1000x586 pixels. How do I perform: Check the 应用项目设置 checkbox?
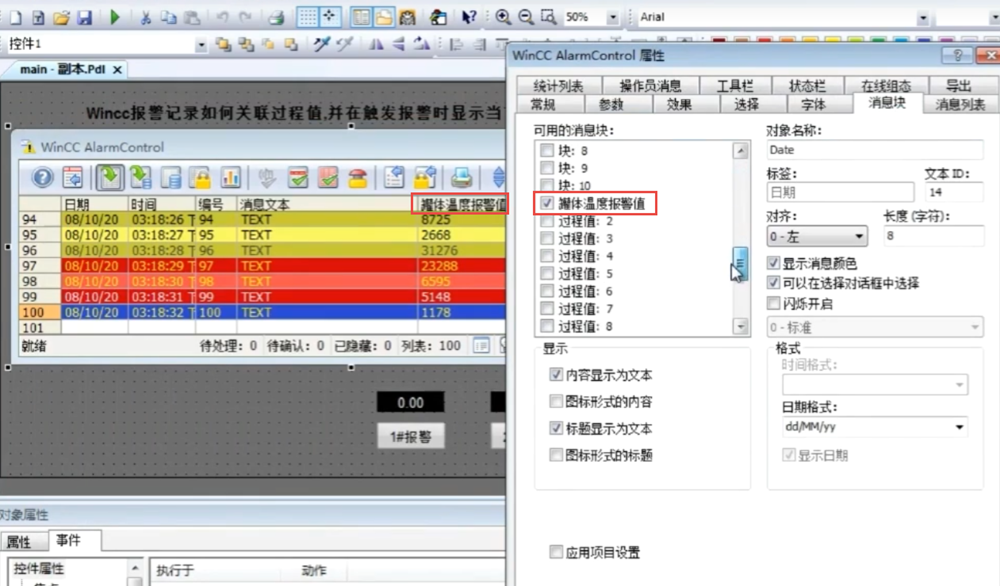click(556, 552)
